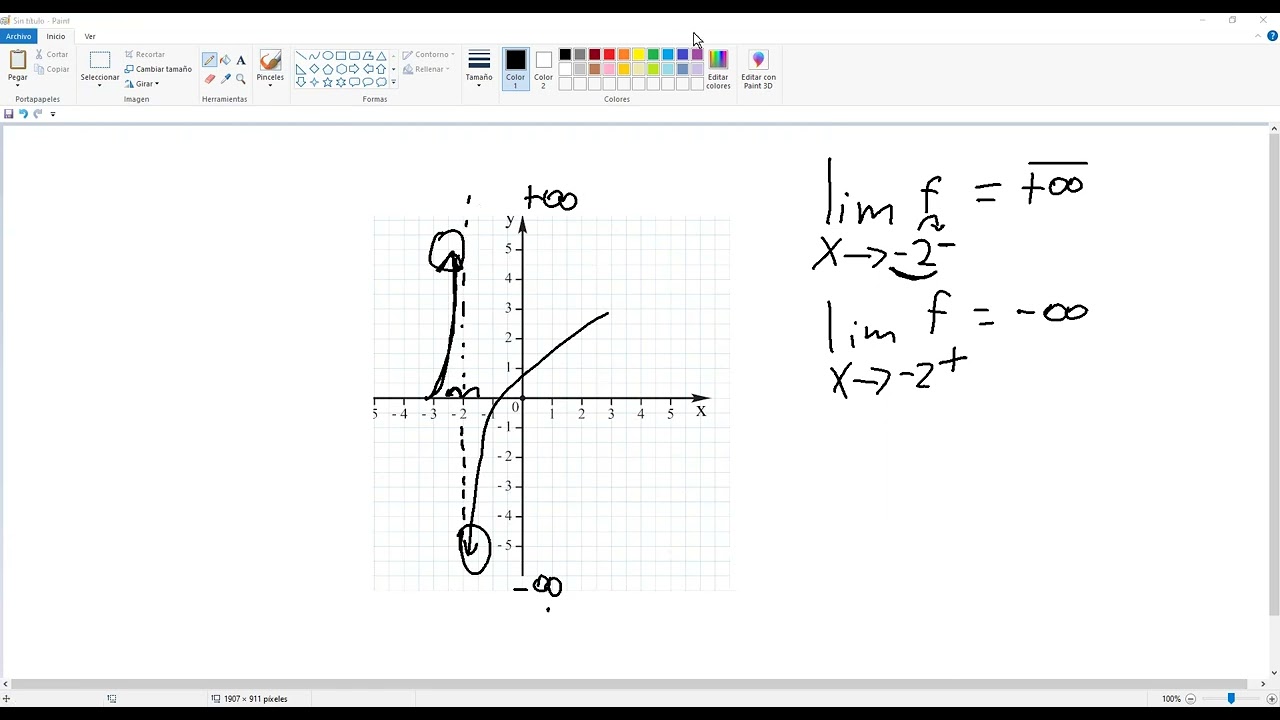Select the Text tool

pos(241,60)
